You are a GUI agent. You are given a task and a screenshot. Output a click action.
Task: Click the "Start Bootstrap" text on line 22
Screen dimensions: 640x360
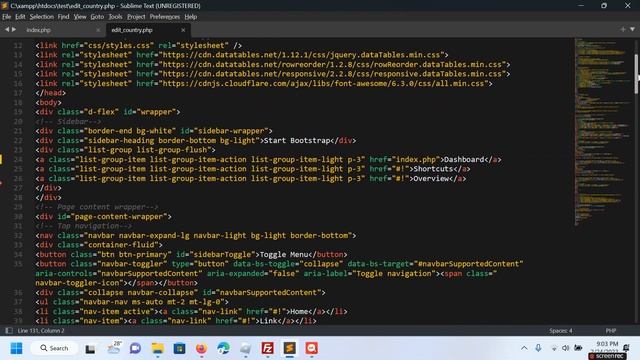tap(297, 140)
